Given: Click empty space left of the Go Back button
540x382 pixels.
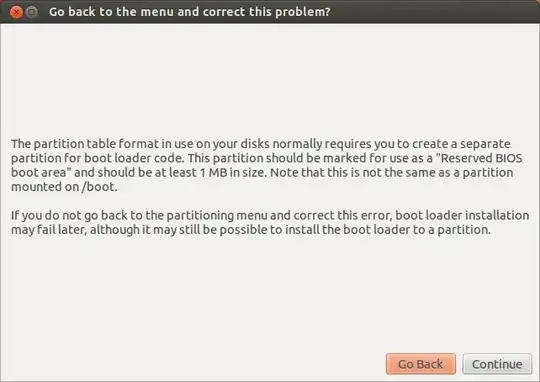Looking at the screenshot, I should point(193,364).
